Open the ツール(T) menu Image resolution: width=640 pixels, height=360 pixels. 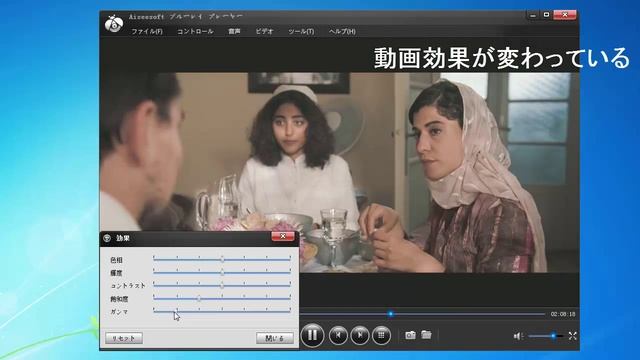[301, 31]
